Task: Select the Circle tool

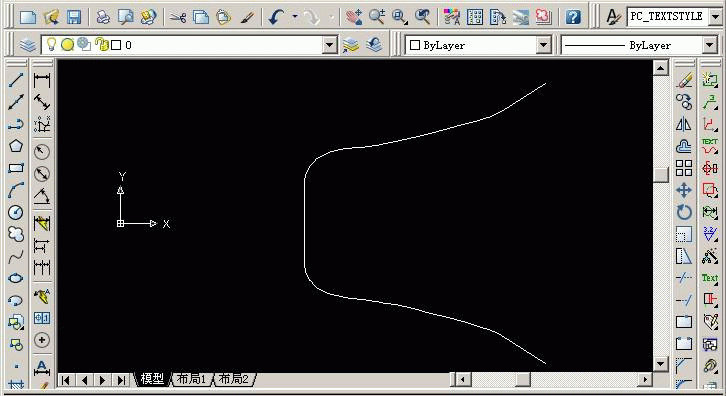Action: (x=16, y=212)
